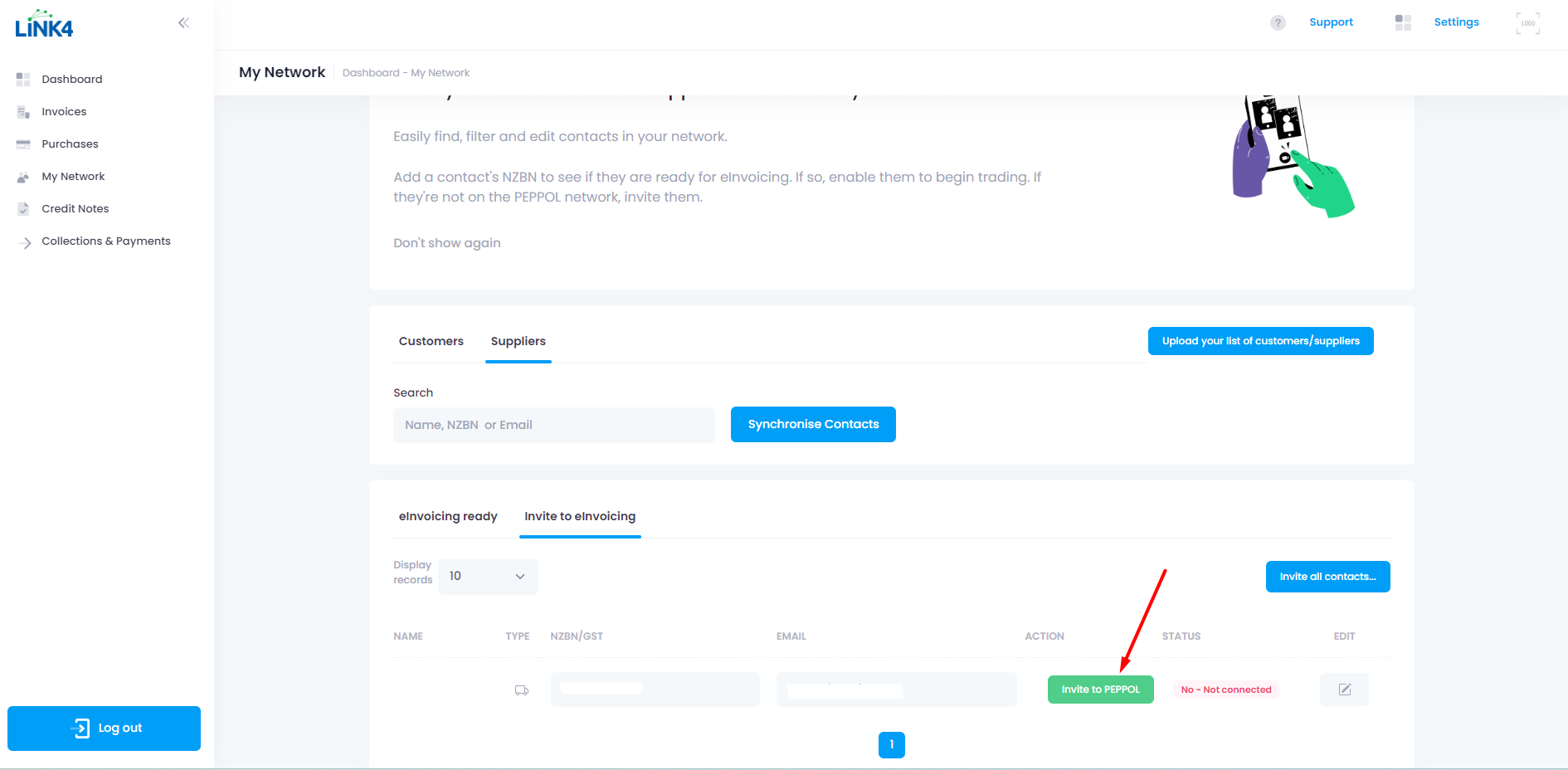Click the Collections & Payments arrow icon
This screenshot has width=1568, height=770.
click(x=25, y=242)
